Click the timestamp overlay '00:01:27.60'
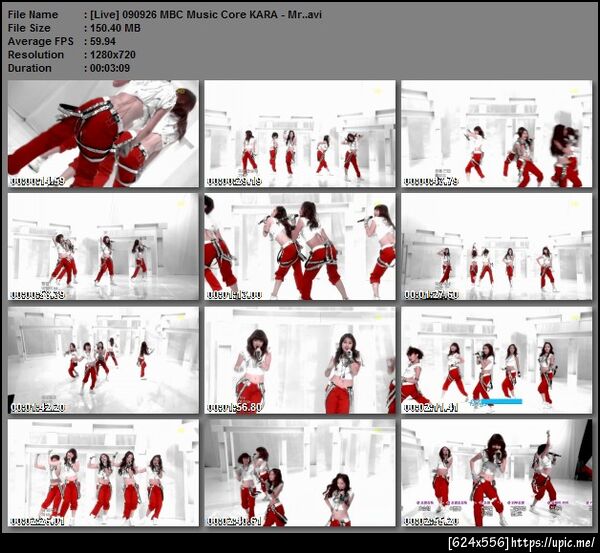The width and height of the screenshot is (600, 553). pos(431,295)
